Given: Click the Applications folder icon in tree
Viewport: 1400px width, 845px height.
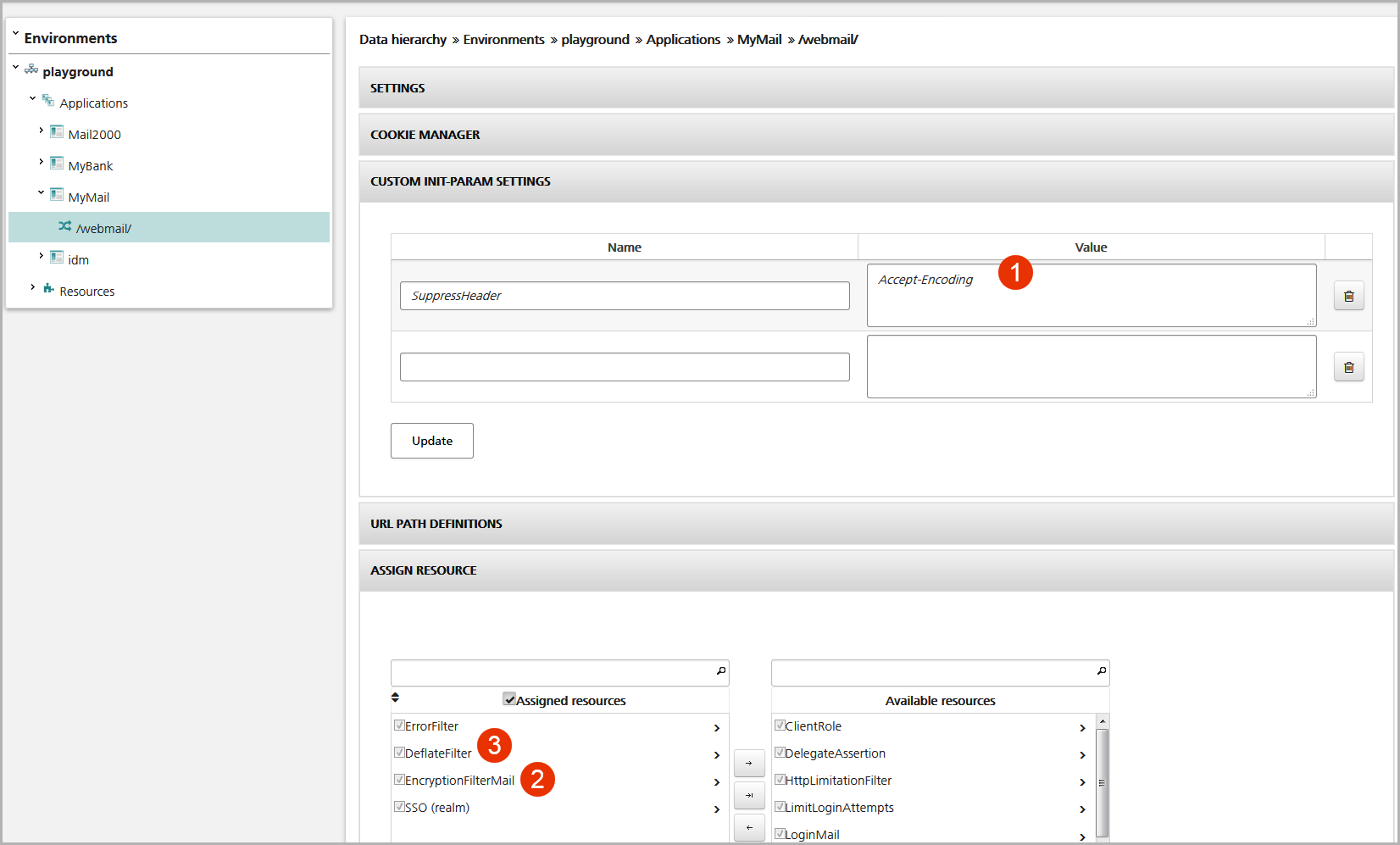Looking at the screenshot, I should pyautogui.click(x=48, y=101).
